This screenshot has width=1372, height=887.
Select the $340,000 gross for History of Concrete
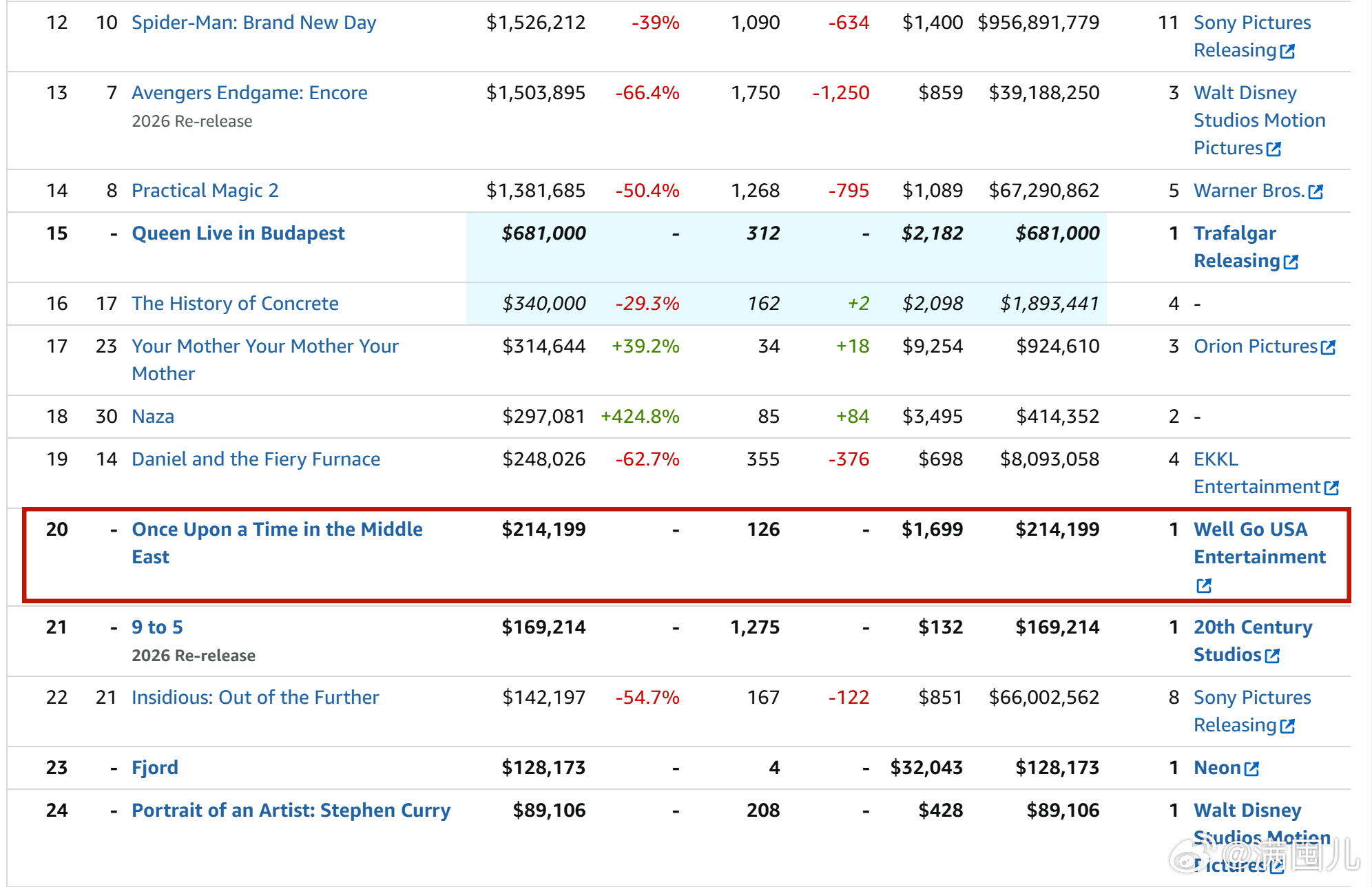point(543,304)
